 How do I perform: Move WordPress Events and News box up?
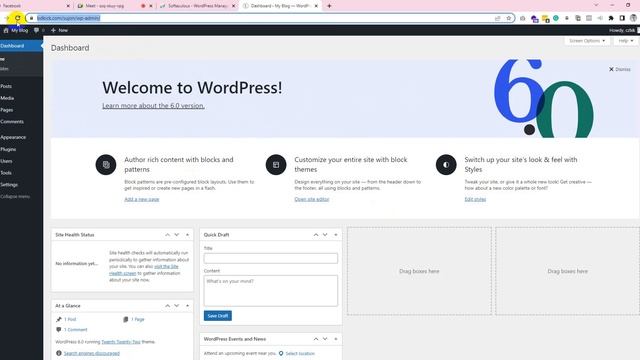pyautogui.click(x=316, y=339)
